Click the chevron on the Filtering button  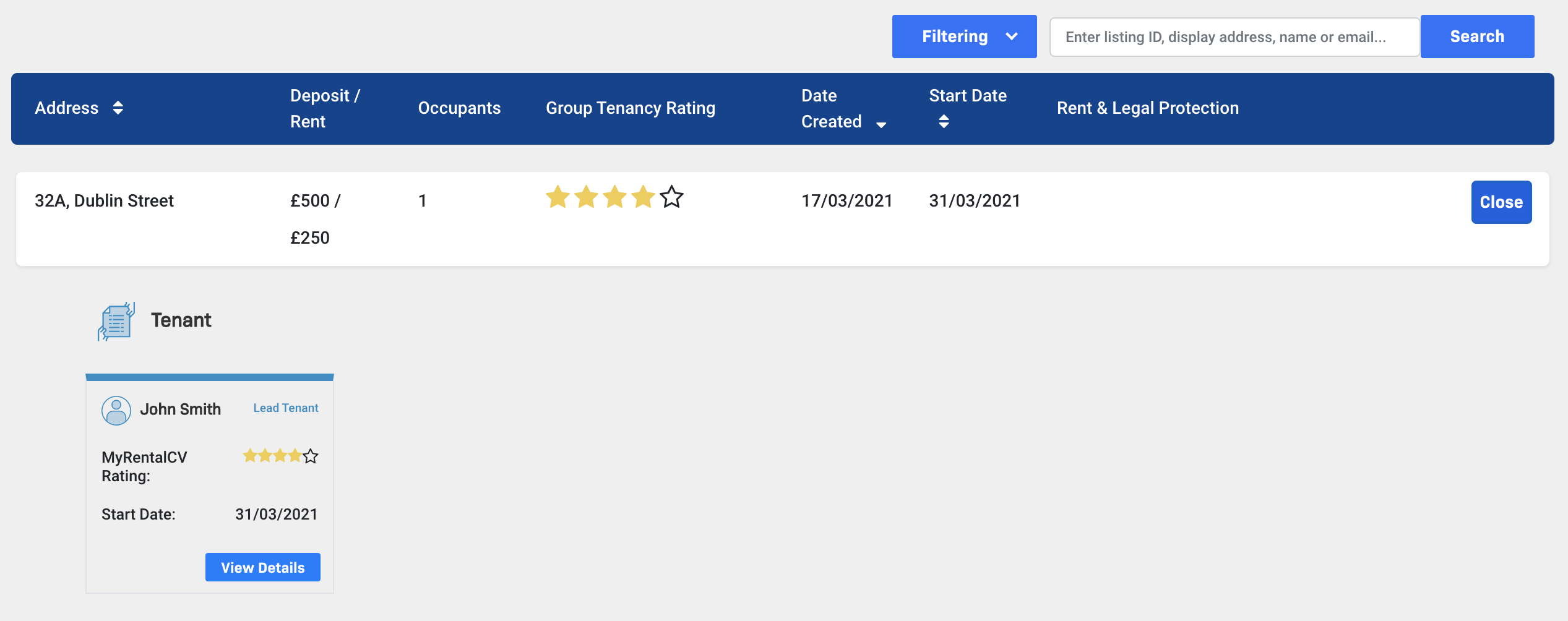[1012, 36]
